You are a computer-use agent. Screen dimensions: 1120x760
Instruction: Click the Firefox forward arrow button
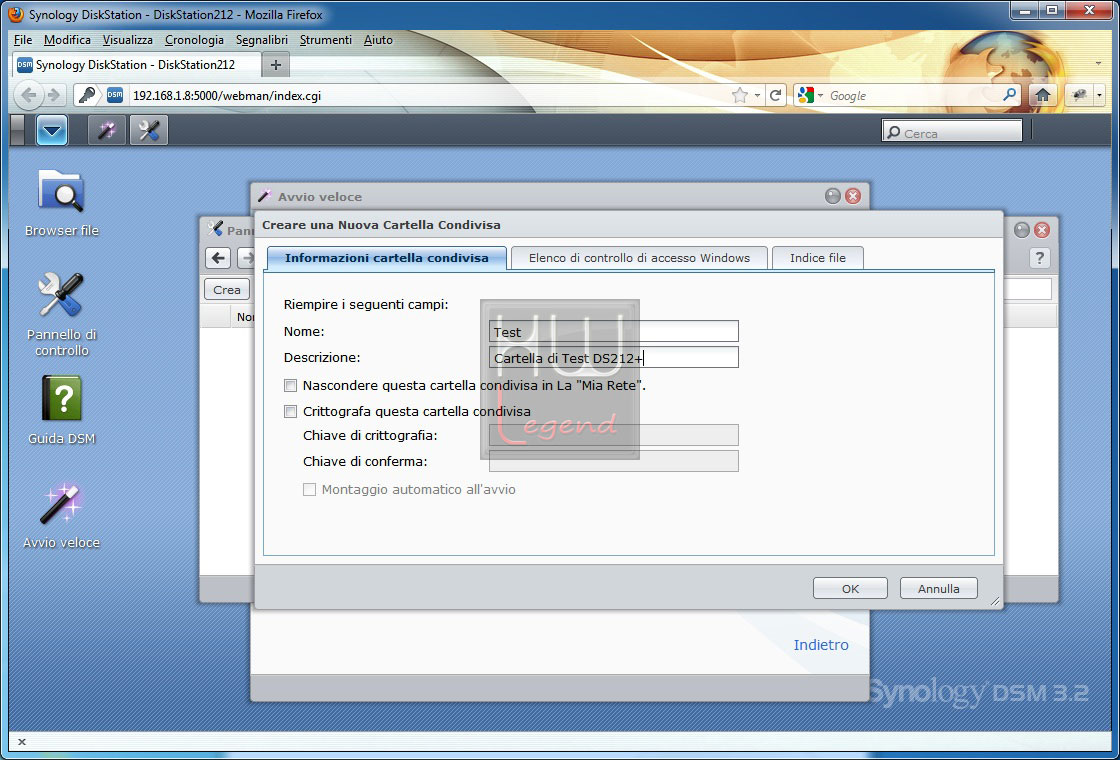click(x=54, y=95)
